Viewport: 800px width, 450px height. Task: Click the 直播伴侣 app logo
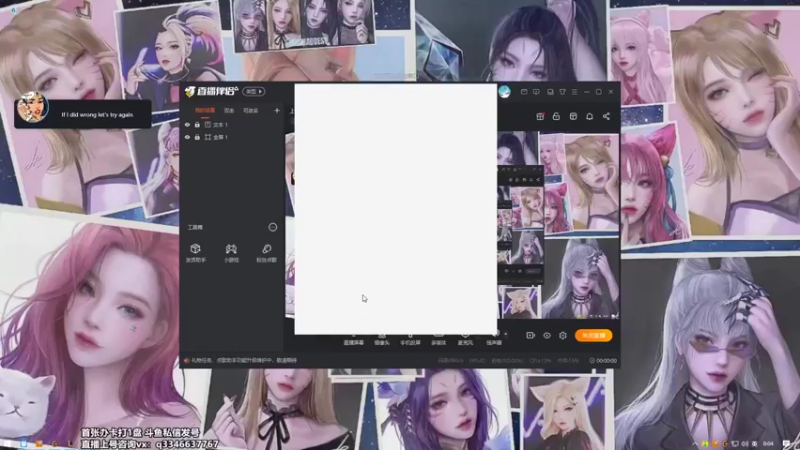(x=211, y=91)
